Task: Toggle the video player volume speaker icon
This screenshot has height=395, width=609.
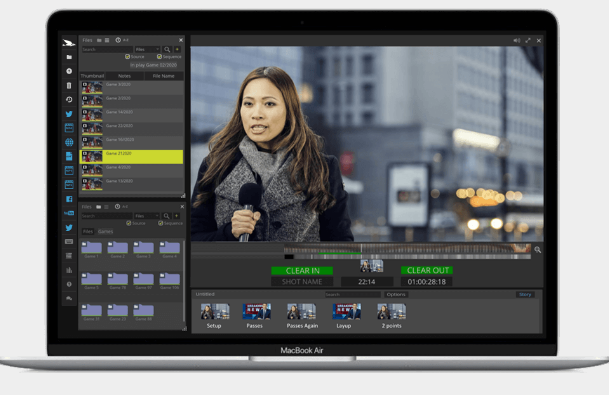Action: point(517,40)
